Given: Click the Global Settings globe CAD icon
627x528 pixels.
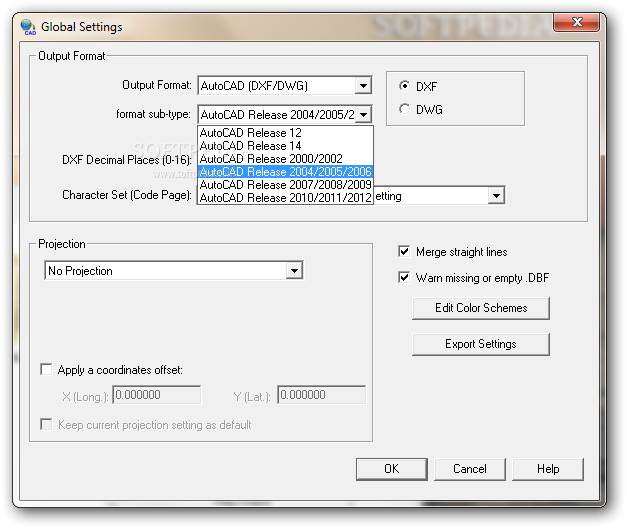Looking at the screenshot, I should click(x=28, y=27).
